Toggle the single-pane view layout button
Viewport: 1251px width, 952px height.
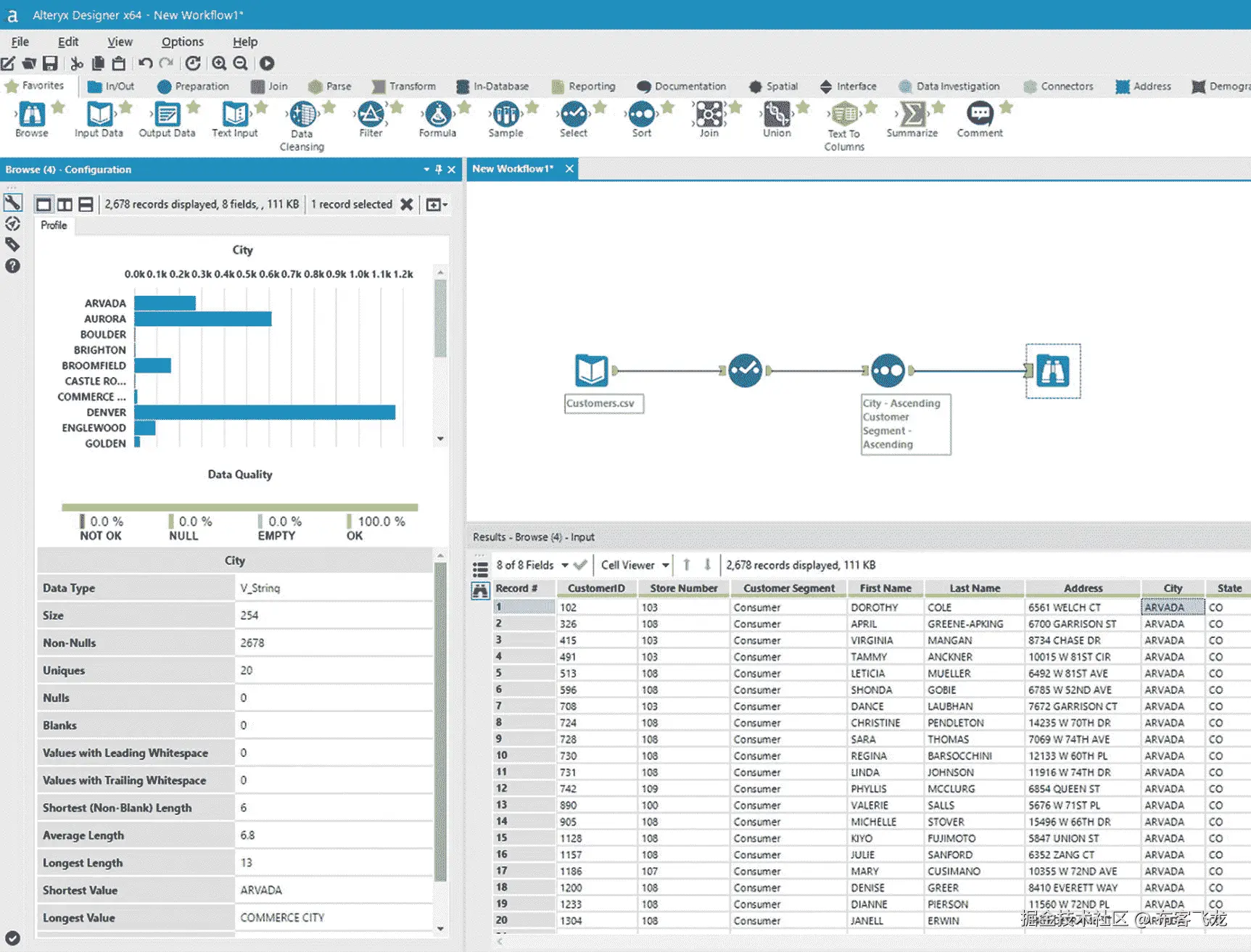(44, 204)
